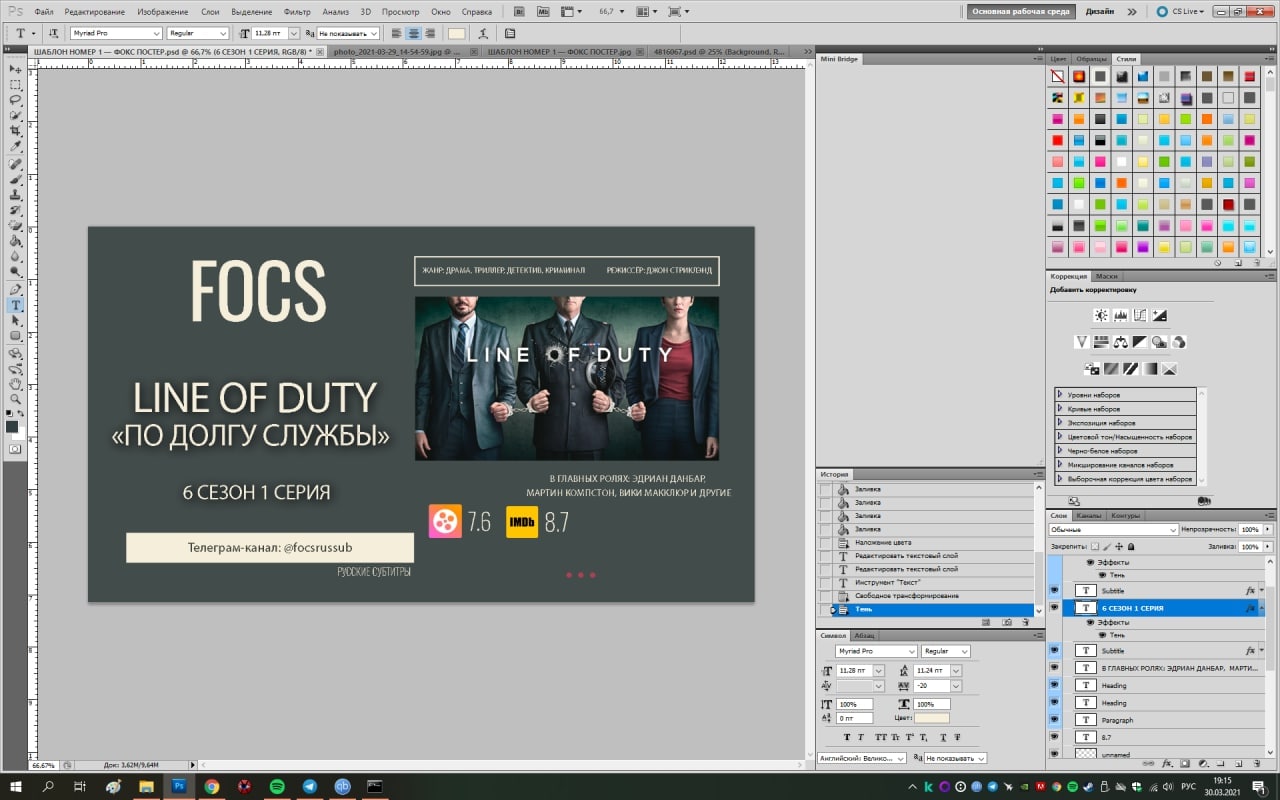The height and width of the screenshot is (800, 1280).
Task: Switch to the Каналы tab
Action: click(1089, 515)
